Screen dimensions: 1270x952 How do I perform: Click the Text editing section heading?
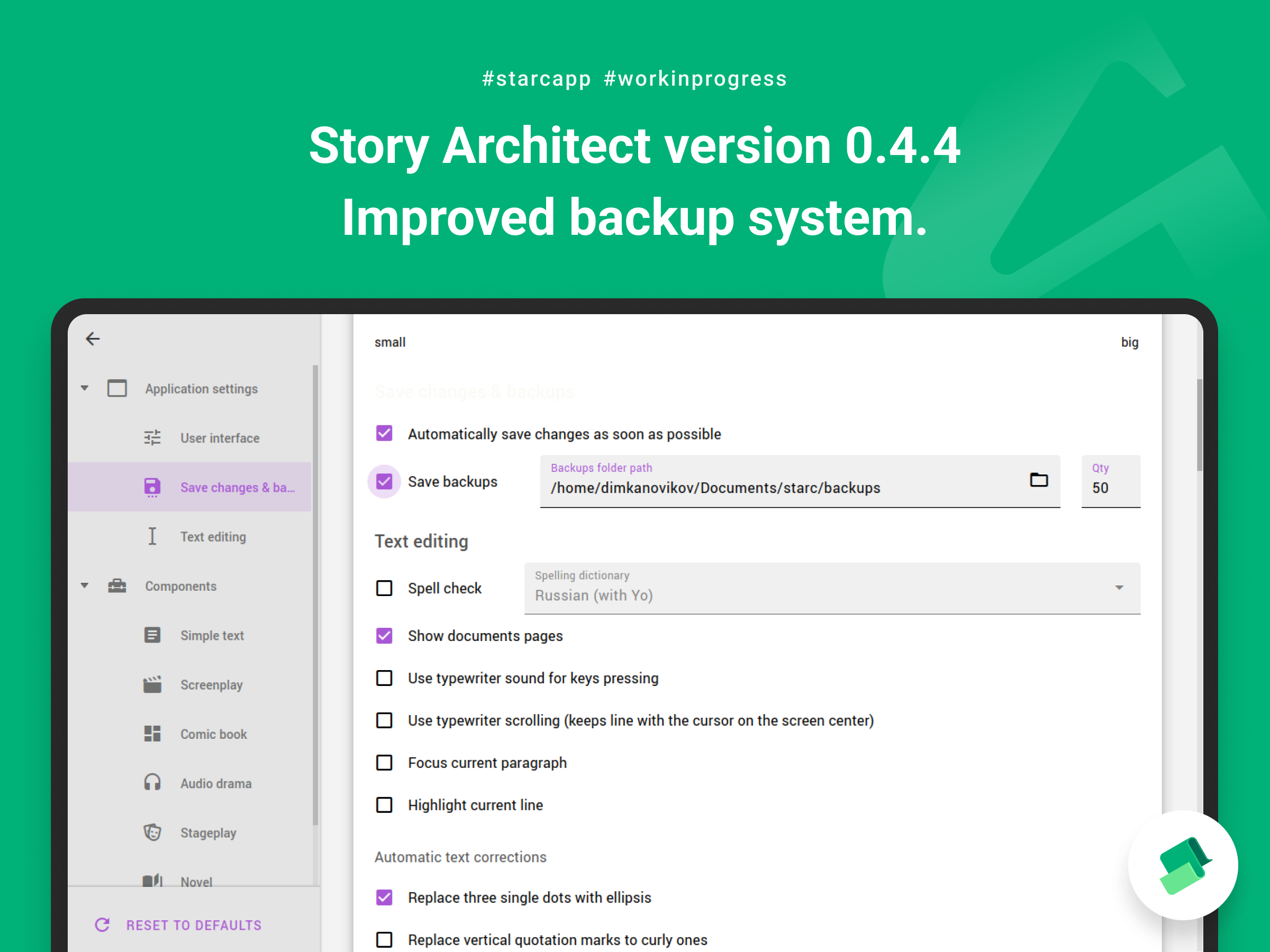click(421, 541)
